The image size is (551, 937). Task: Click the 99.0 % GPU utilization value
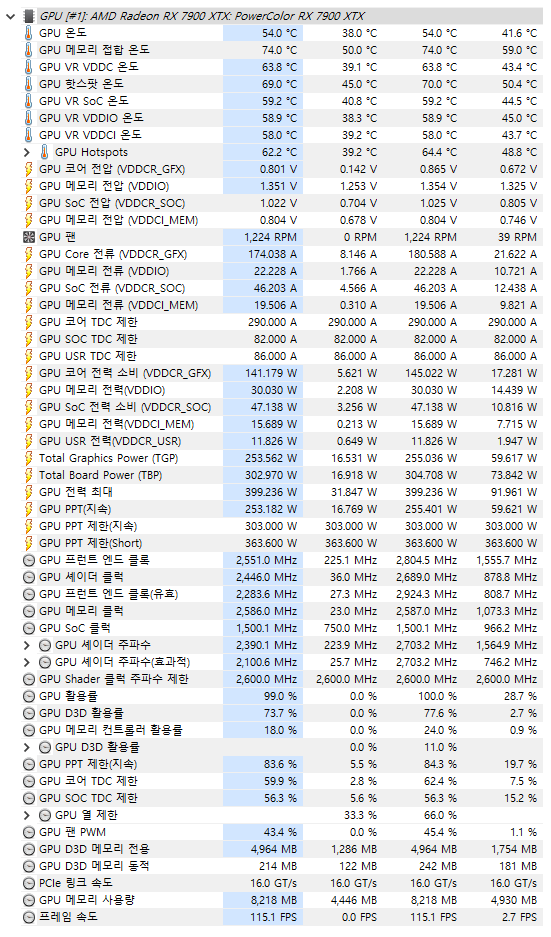pos(280,696)
